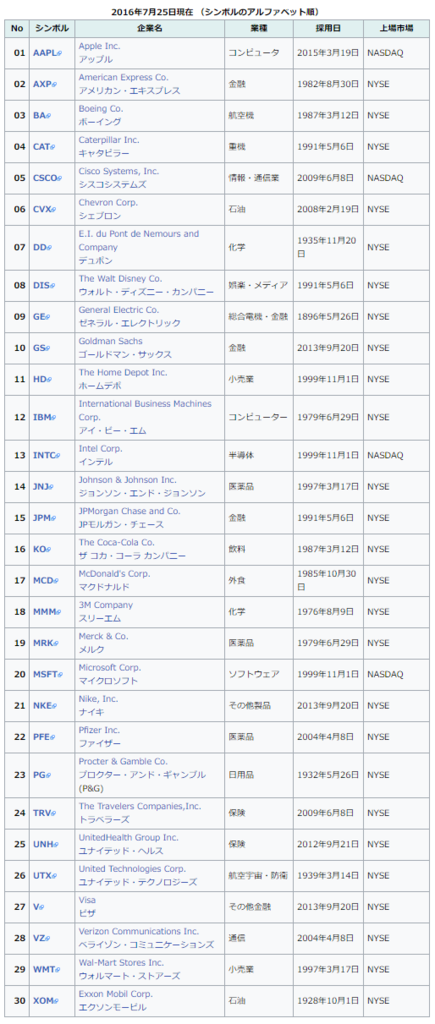The height and width of the screenshot is (1024, 435).
Task: Select Pfizer Inc. company name
Action: 99,731
